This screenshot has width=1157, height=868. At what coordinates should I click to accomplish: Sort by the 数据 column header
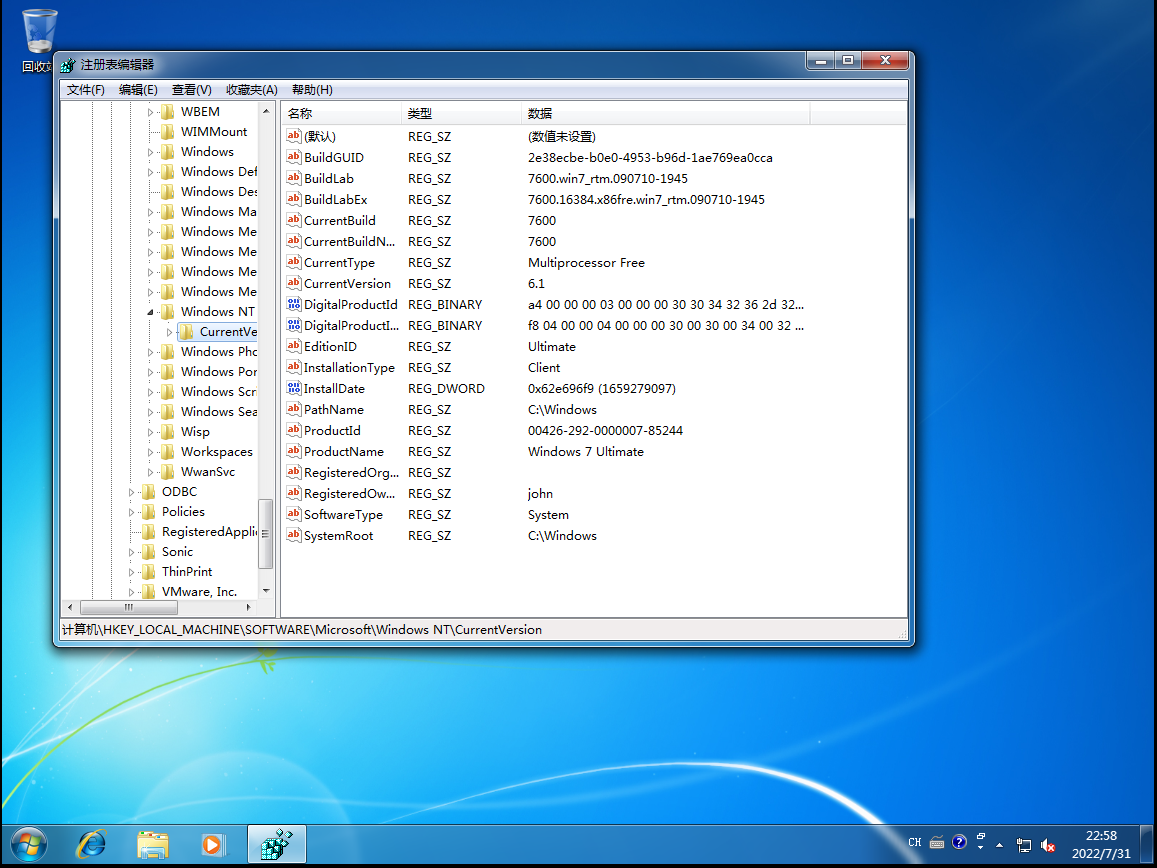click(x=666, y=114)
